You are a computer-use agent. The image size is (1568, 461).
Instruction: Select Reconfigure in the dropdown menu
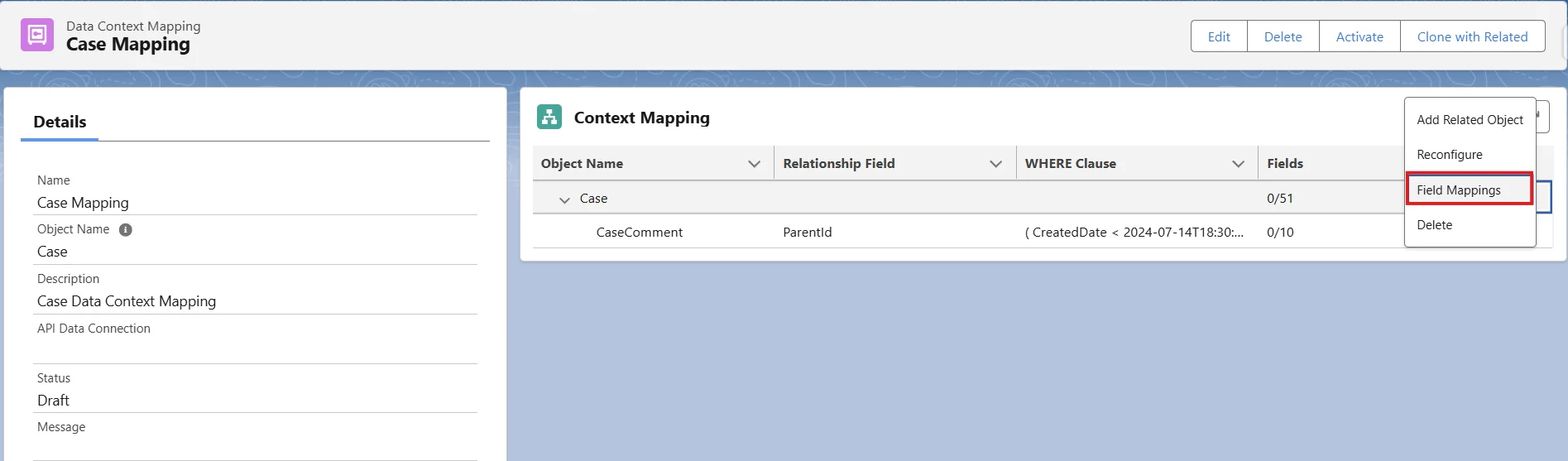(x=1449, y=155)
